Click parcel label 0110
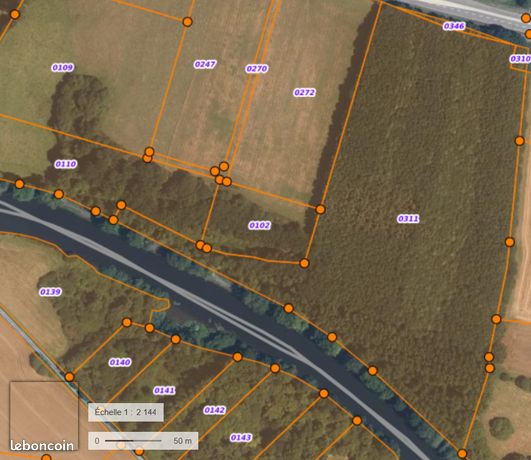The image size is (531, 460). click(66, 165)
